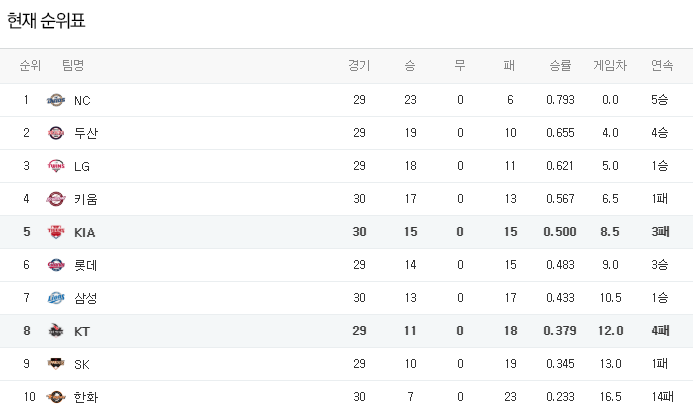This screenshot has width=693, height=418.
Task: Select the highlighted KIA row's 0.500 win rate
Action: [x=560, y=232]
